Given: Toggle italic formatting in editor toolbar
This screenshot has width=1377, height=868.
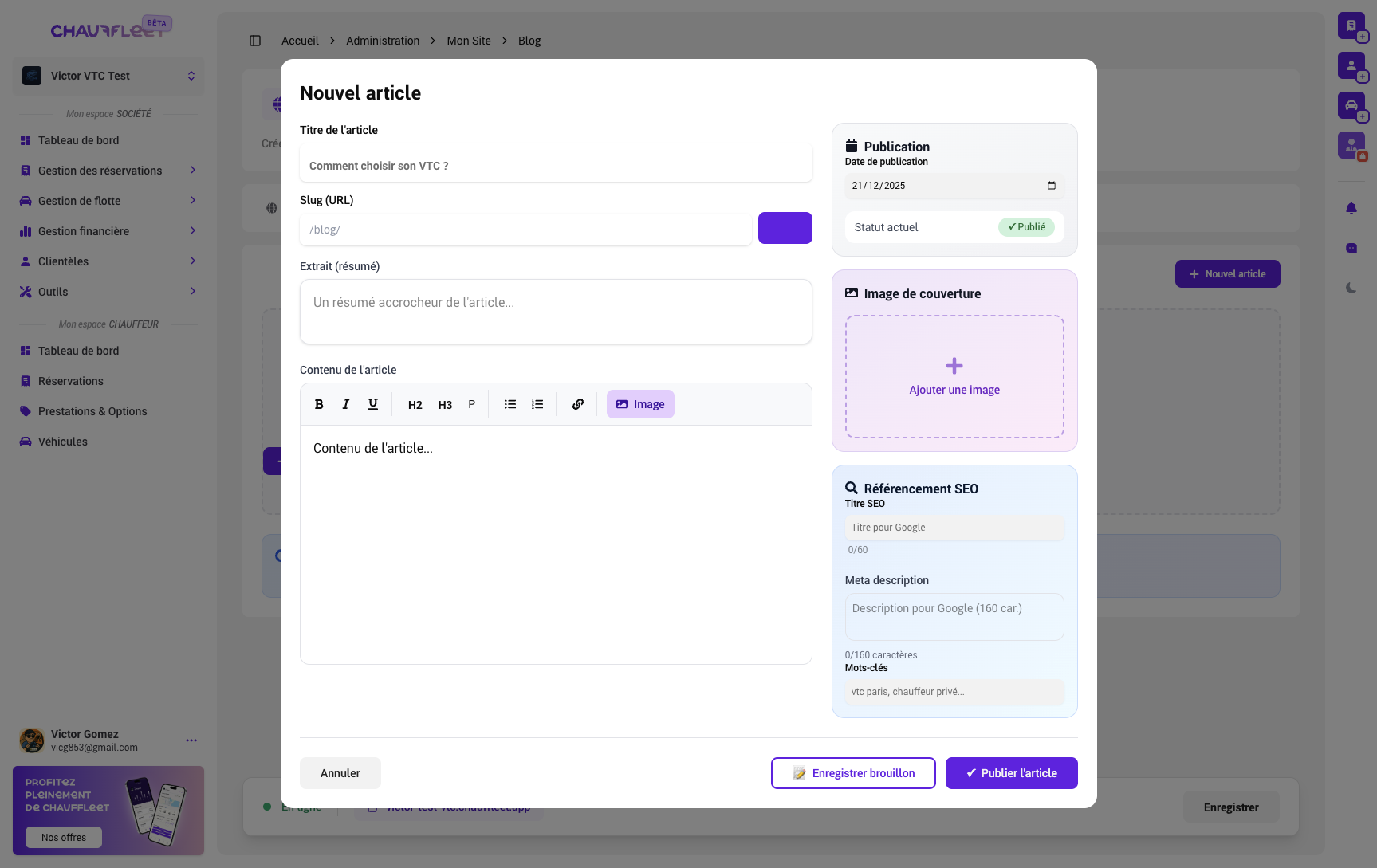Looking at the screenshot, I should click(346, 404).
